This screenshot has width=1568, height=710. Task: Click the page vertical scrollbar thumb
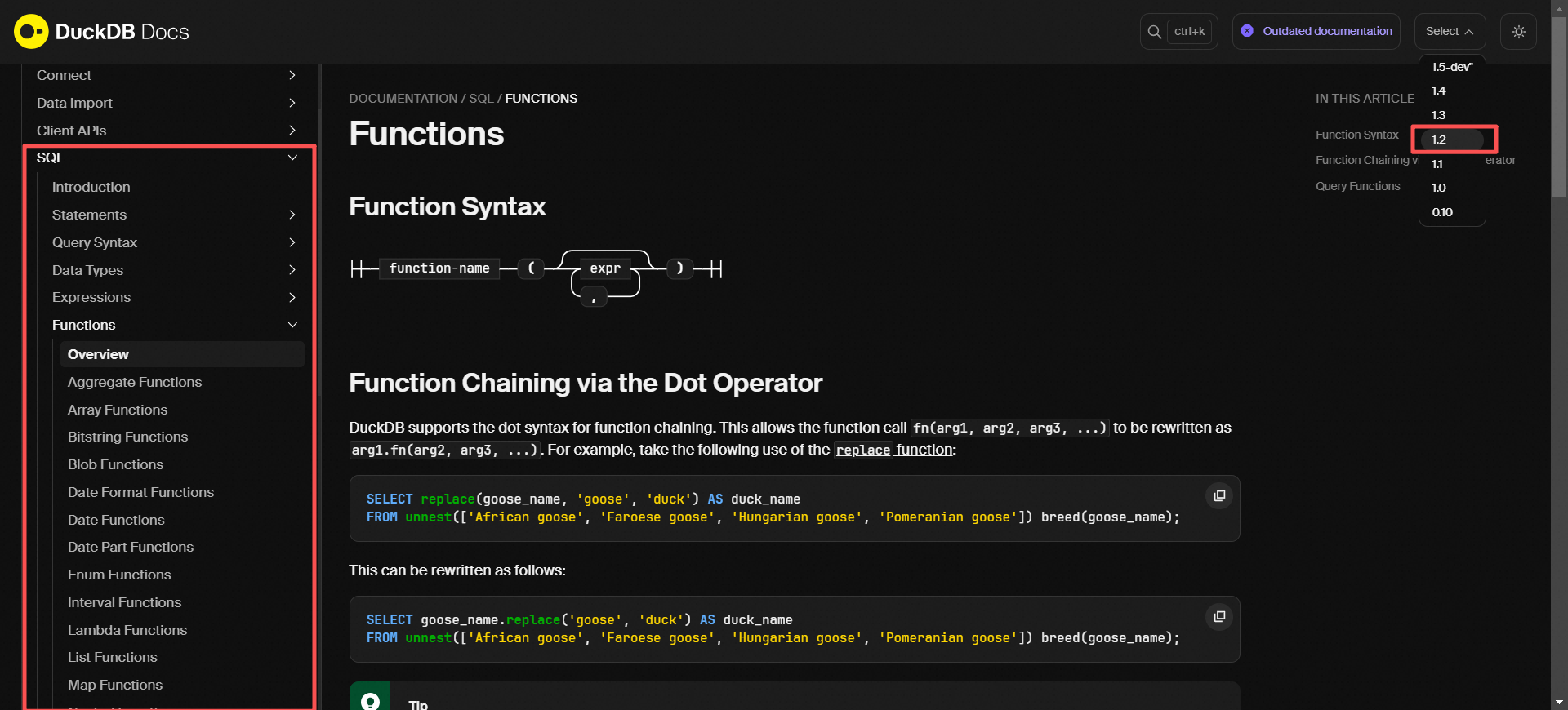pyautogui.click(x=1559, y=106)
